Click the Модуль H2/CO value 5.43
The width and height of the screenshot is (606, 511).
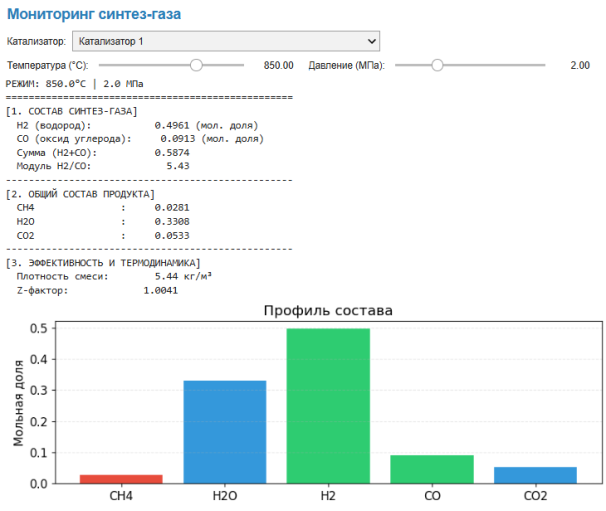(x=178, y=166)
